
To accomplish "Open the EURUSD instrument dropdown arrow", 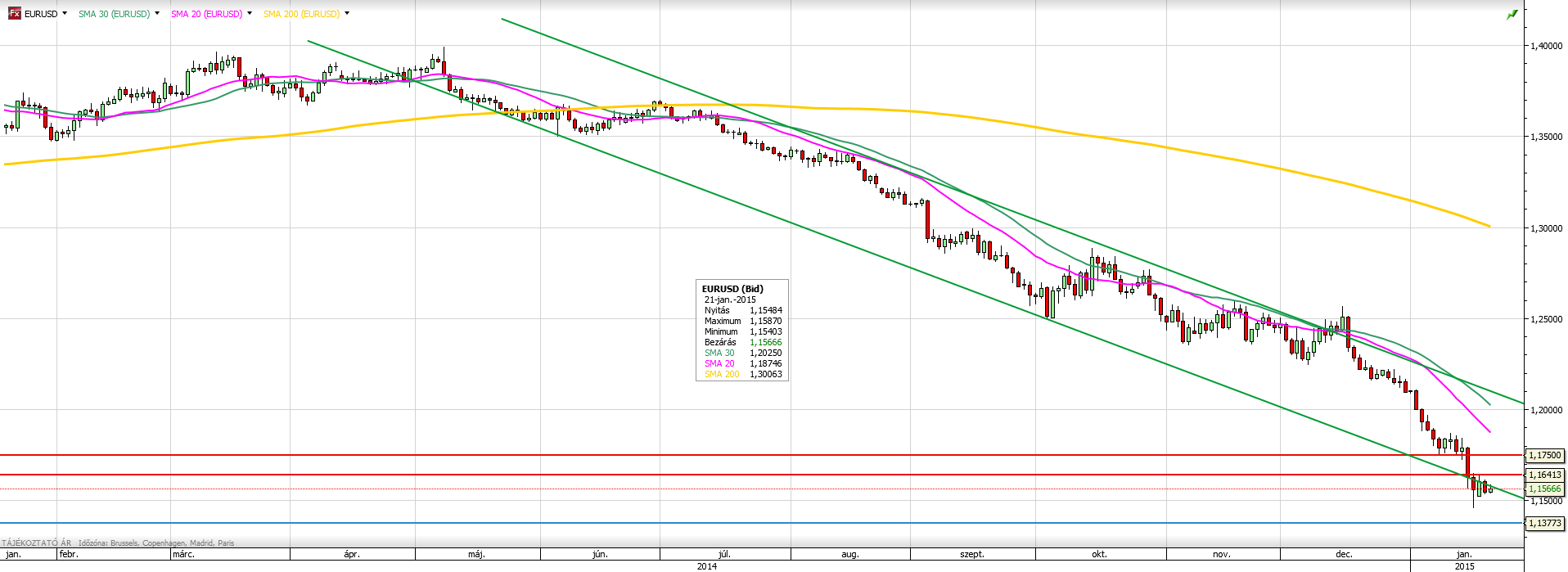I will [65, 14].
